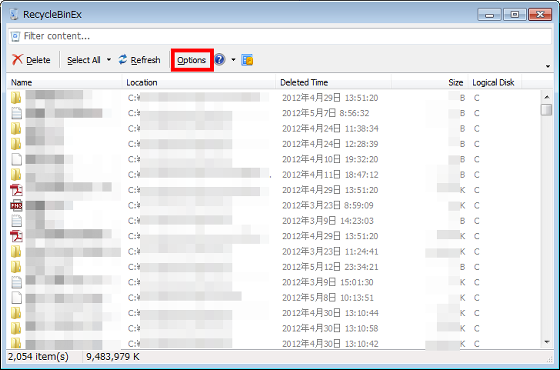Sort by the Location column header
This screenshot has height=370, width=560.
click(x=199, y=82)
